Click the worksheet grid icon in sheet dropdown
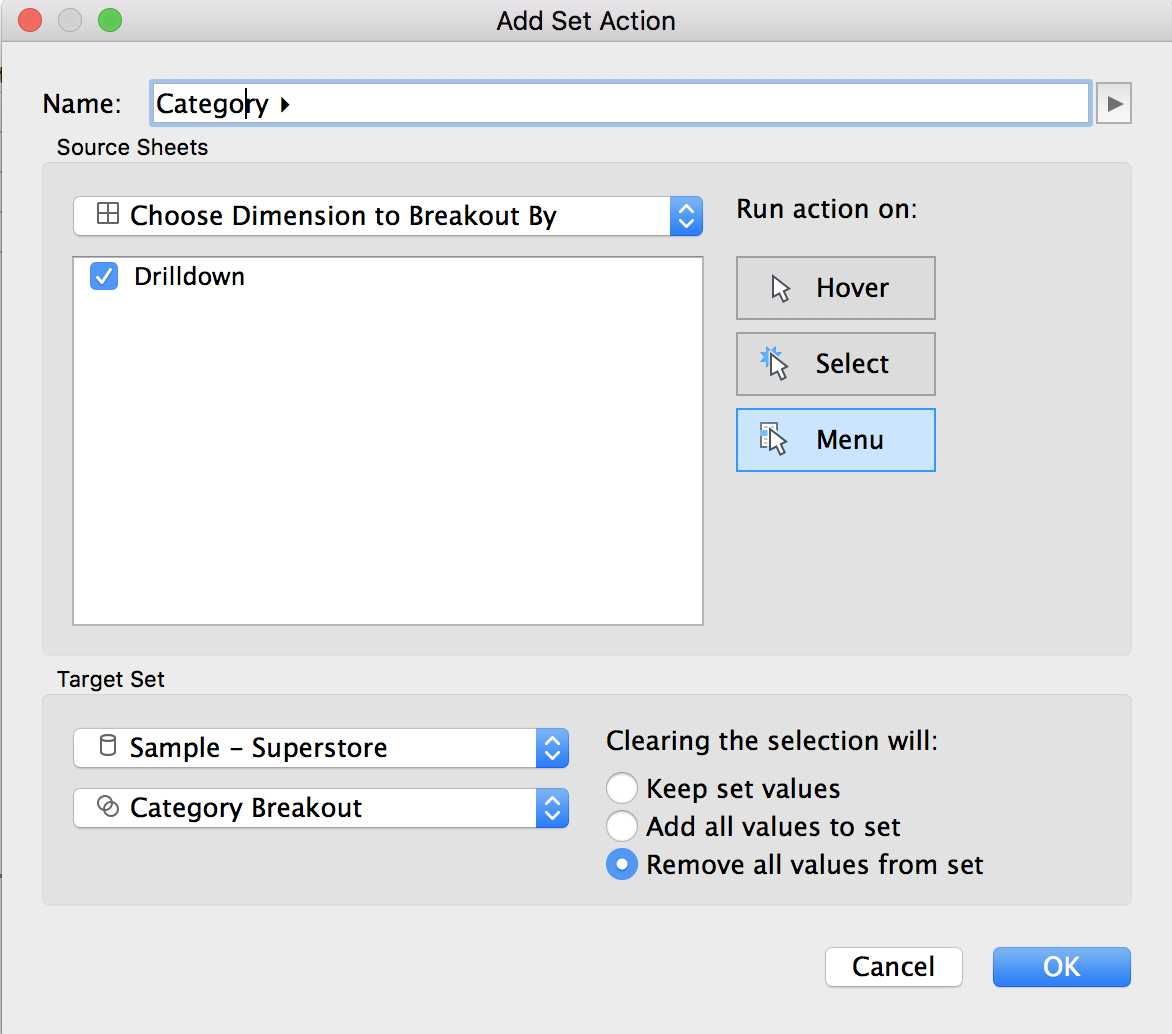Viewport: 1172px width, 1034px height. (x=107, y=215)
